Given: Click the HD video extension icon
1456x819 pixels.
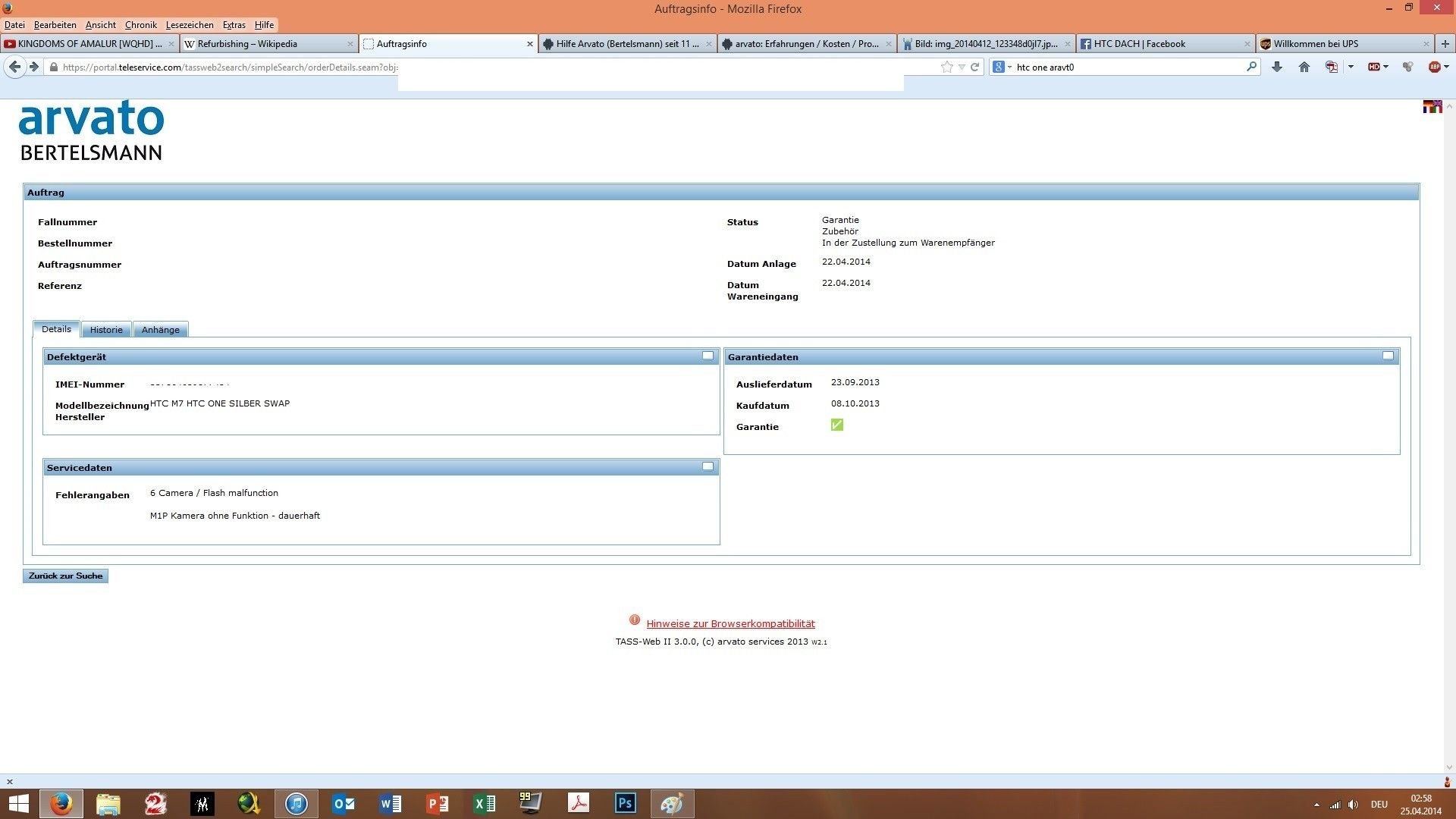Looking at the screenshot, I should [1373, 67].
